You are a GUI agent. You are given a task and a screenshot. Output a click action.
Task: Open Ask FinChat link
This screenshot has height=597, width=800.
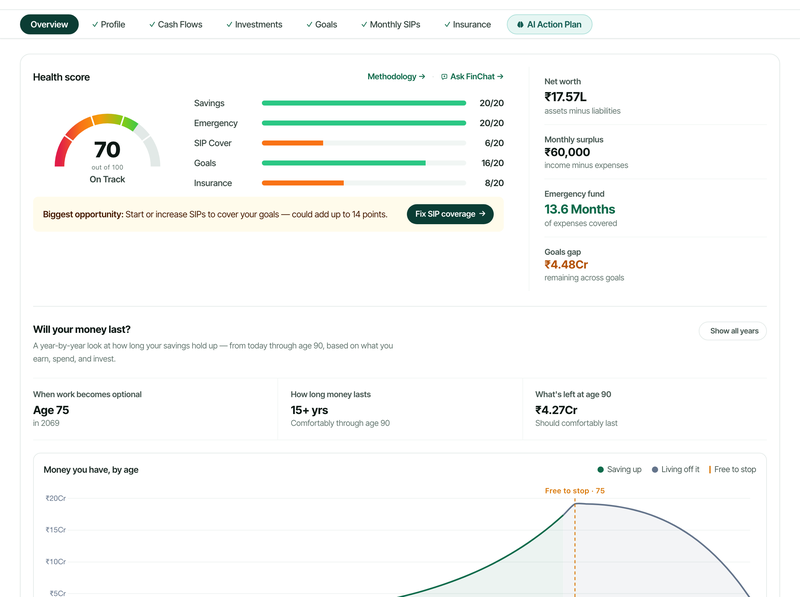pyautogui.click(x=472, y=77)
